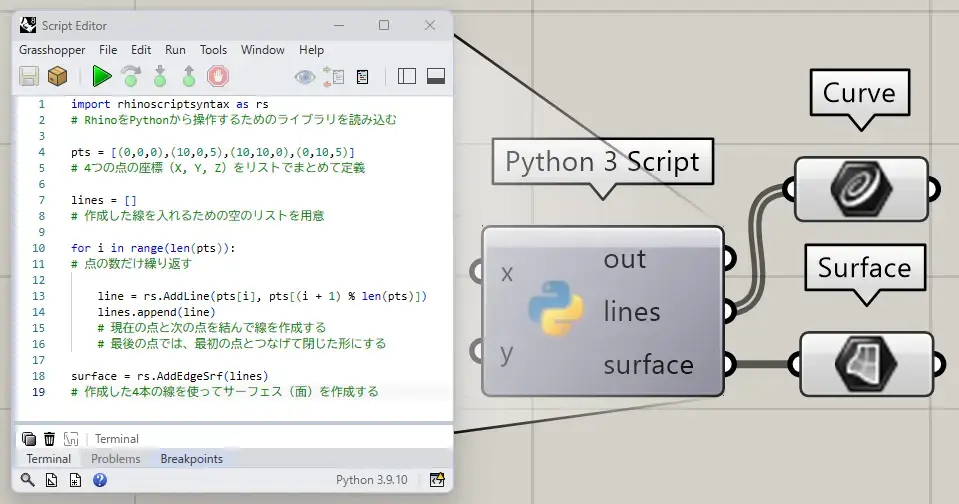The image size is (959, 504).
Task: Click the Curve component output grip
Action: (933, 189)
